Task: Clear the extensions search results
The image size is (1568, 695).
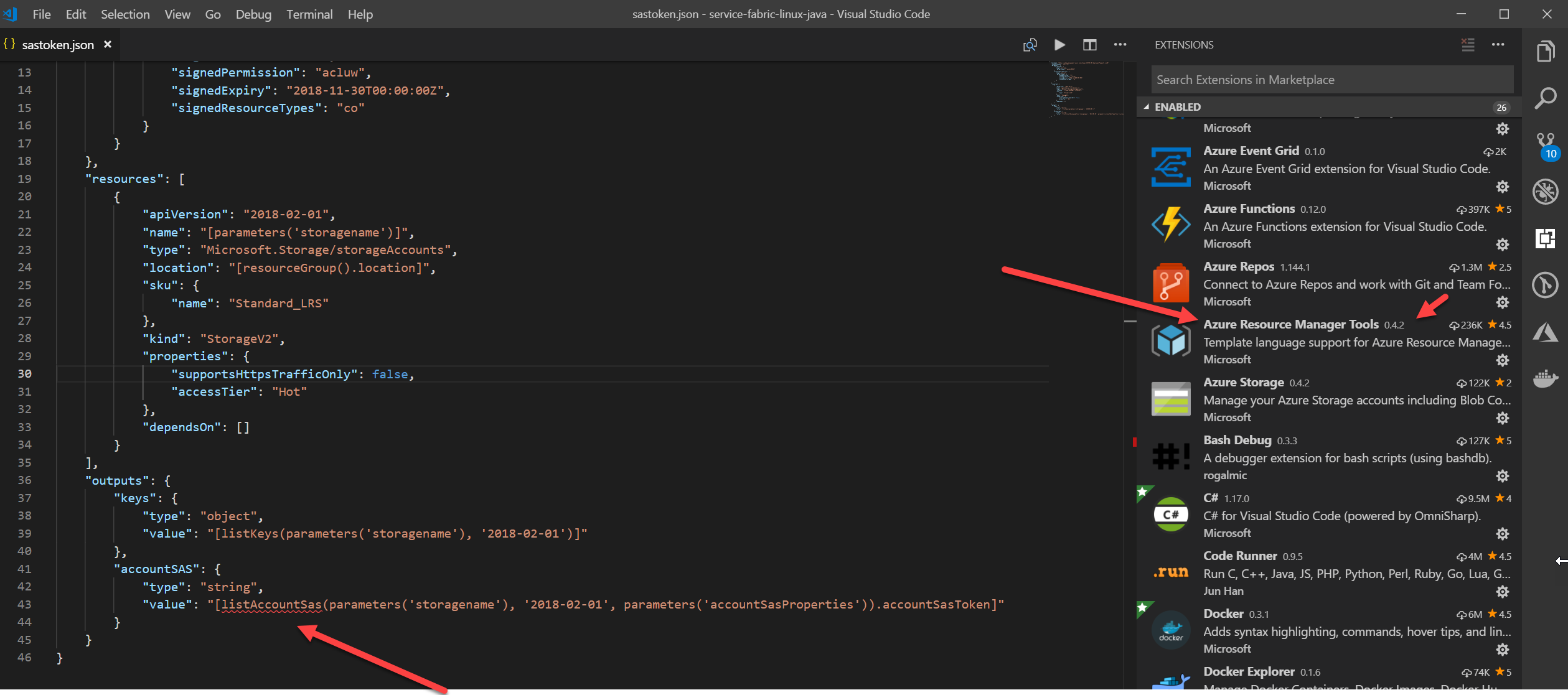Action: click(x=1467, y=44)
